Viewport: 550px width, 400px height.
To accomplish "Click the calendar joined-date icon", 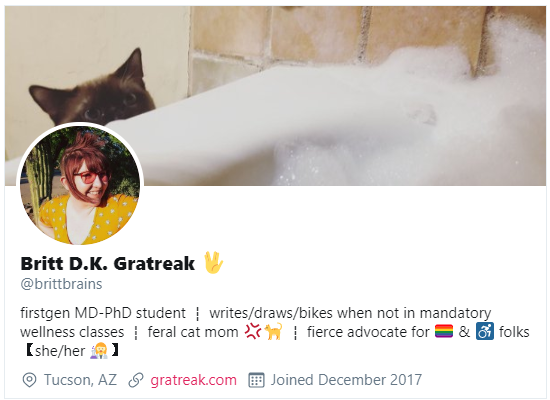I will (x=256, y=380).
